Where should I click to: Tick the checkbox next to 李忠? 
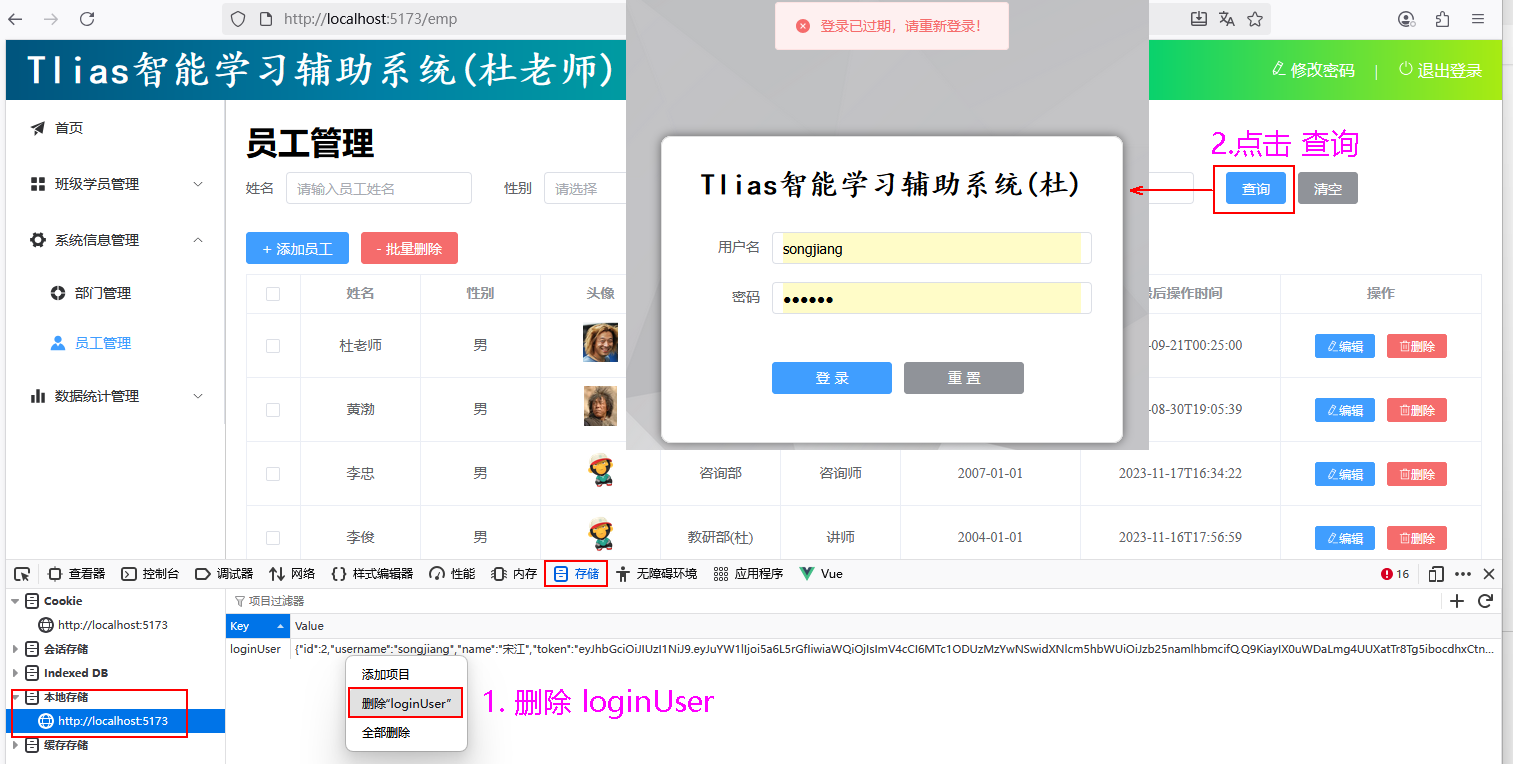click(273, 474)
